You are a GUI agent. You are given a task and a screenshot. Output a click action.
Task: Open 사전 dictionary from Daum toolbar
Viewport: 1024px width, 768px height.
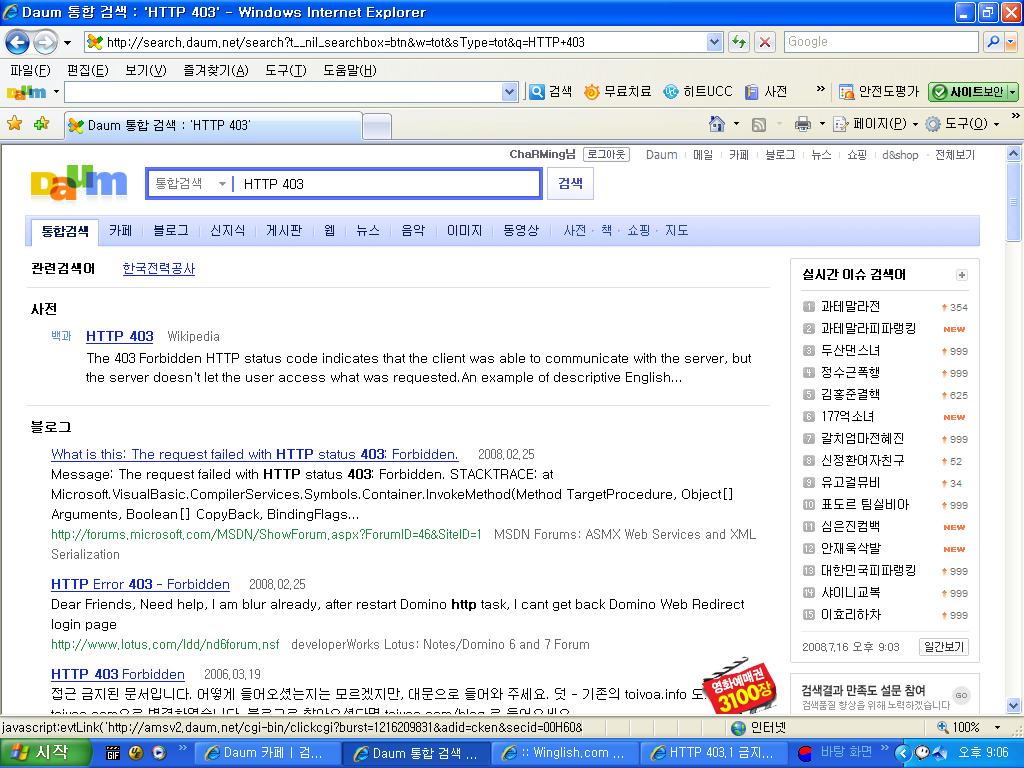(767, 91)
